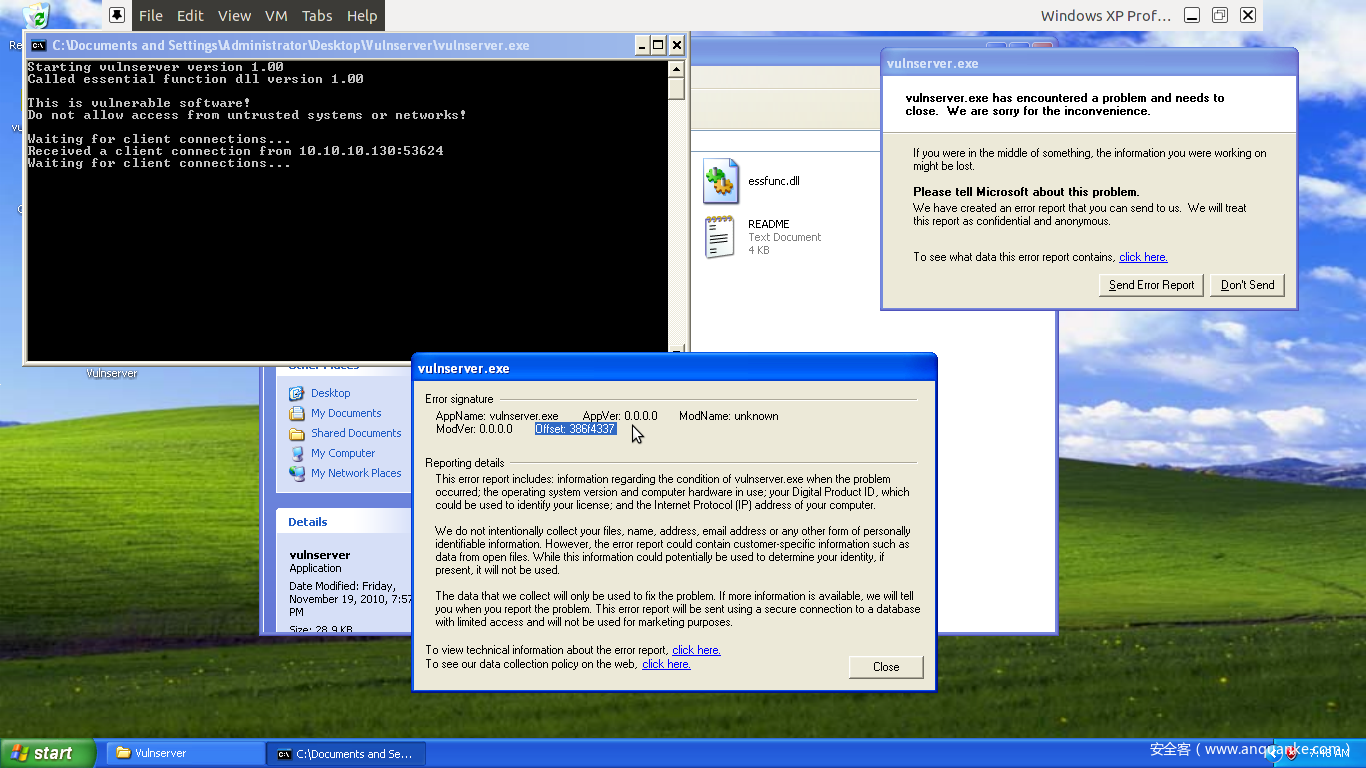
Task: Close the error signature dialog
Action: point(886,667)
